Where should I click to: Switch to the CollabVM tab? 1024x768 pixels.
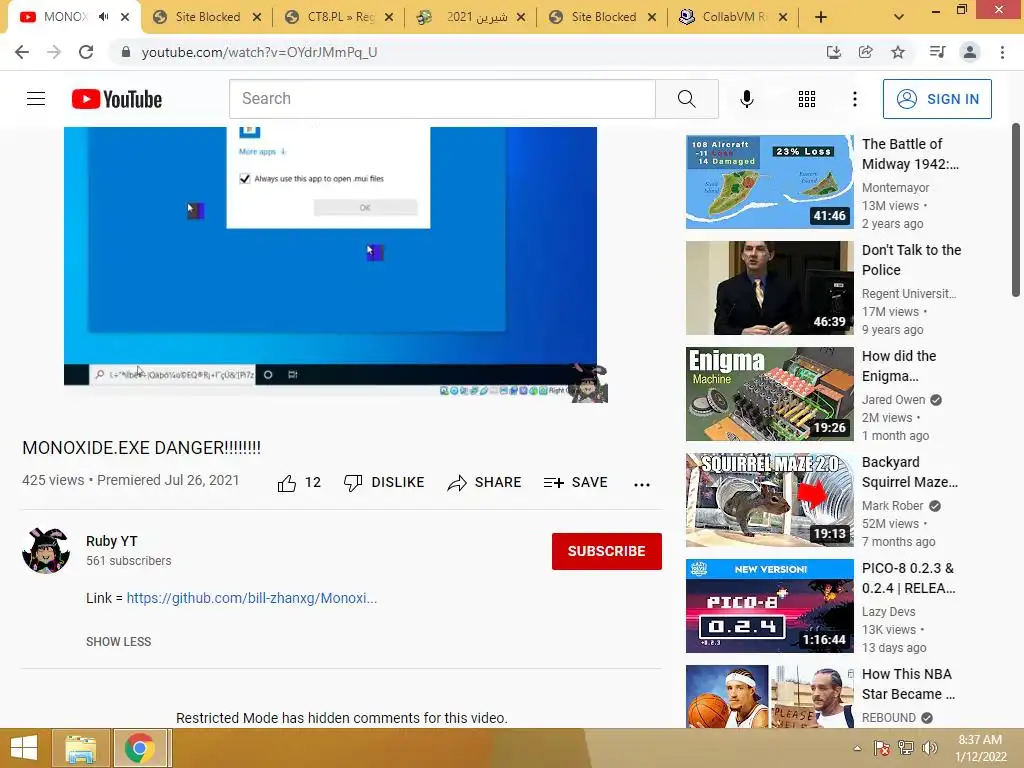click(x=734, y=17)
